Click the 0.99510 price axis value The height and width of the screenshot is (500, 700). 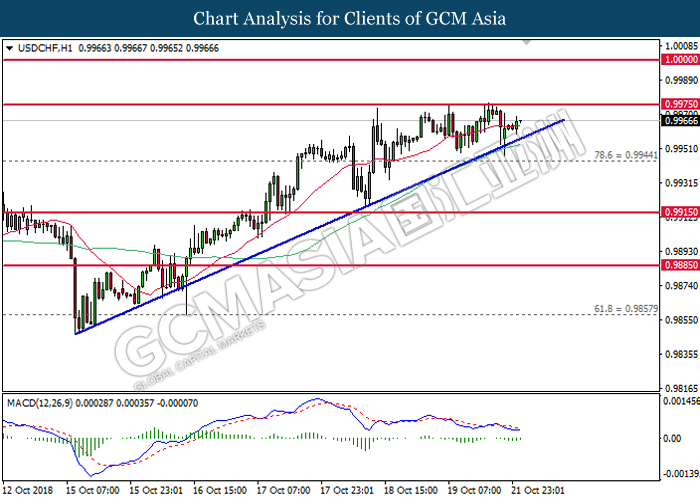click(681, 149)
